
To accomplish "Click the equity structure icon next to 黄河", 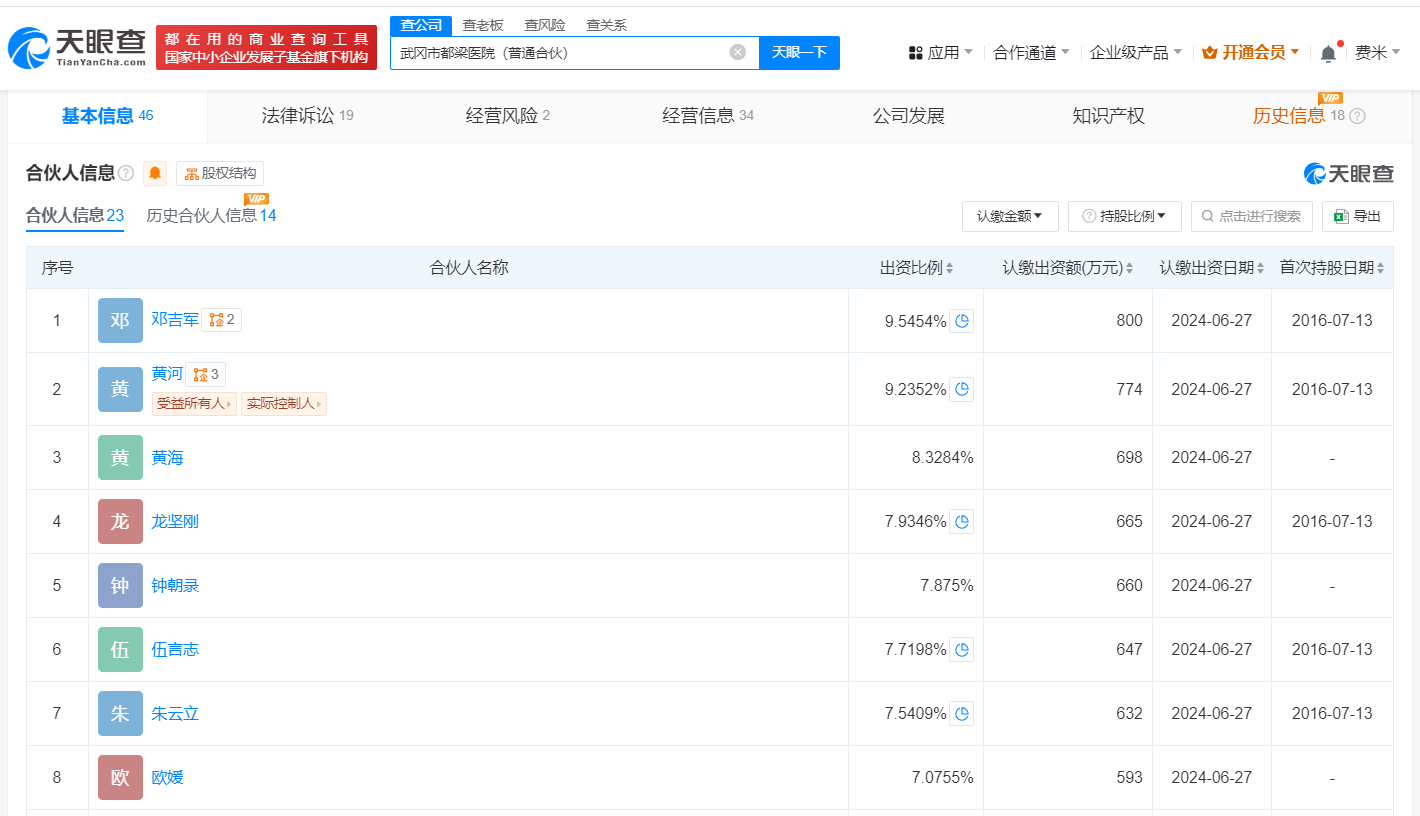I will pos(205,374).
